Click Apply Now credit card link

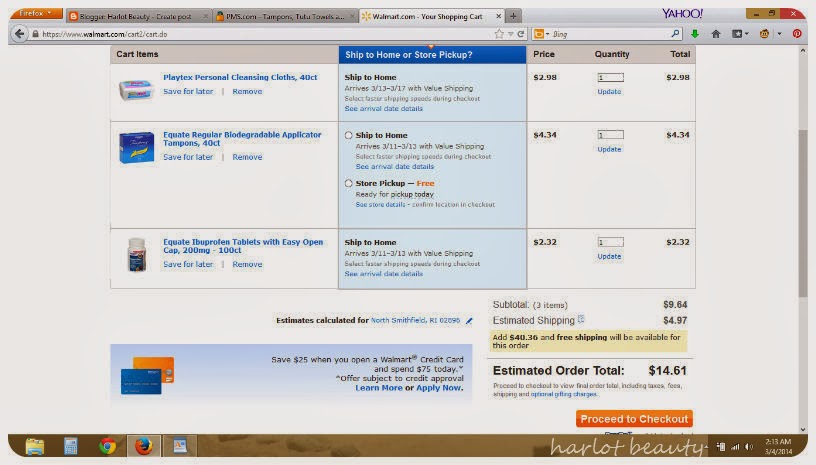[439, 388]
